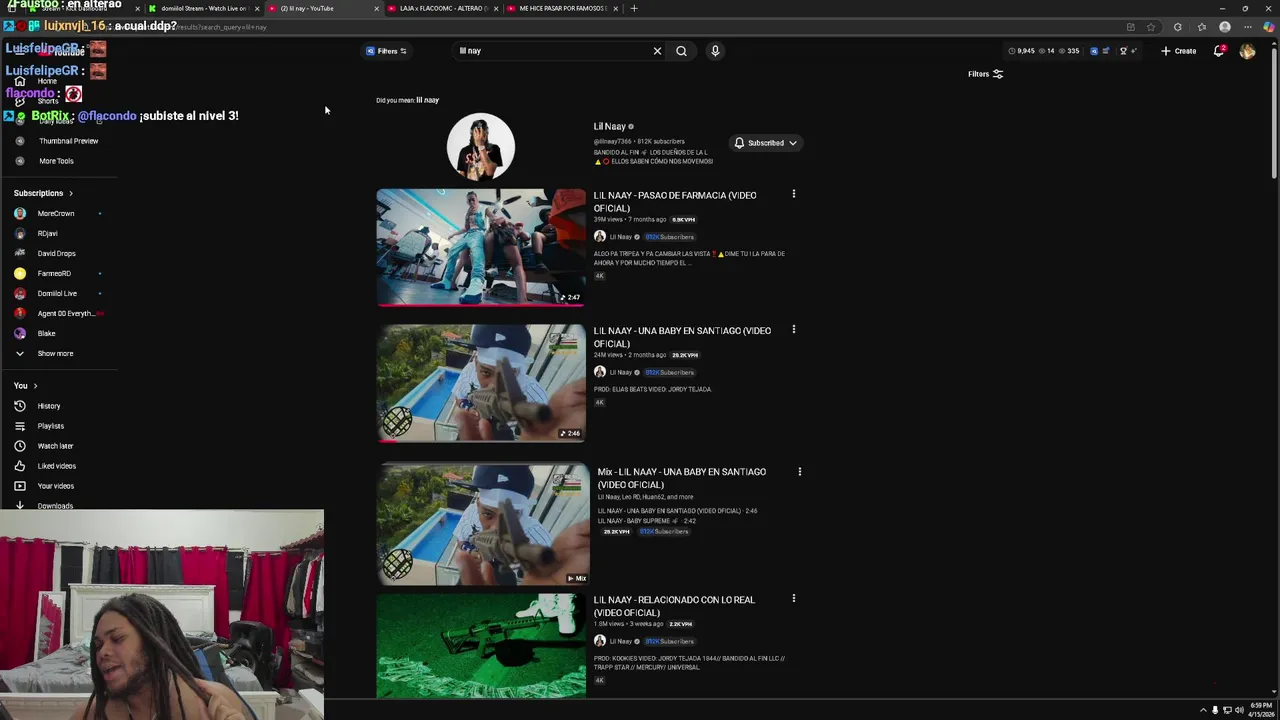Open the Domiilol Live subscription
The width and height of the screenshot is (1280, 720).
(x=57, y=293)
